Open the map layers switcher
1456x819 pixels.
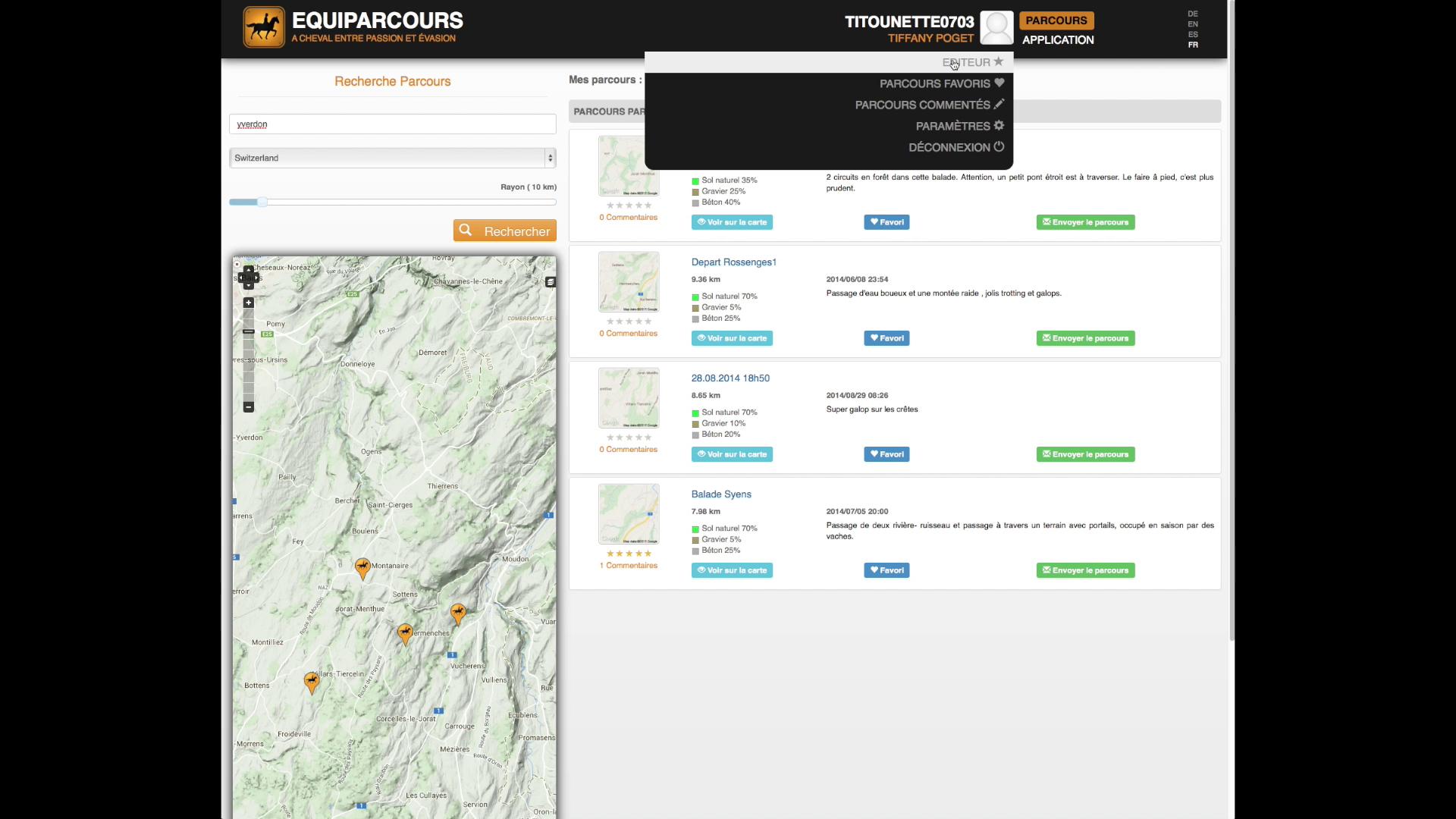551,281
